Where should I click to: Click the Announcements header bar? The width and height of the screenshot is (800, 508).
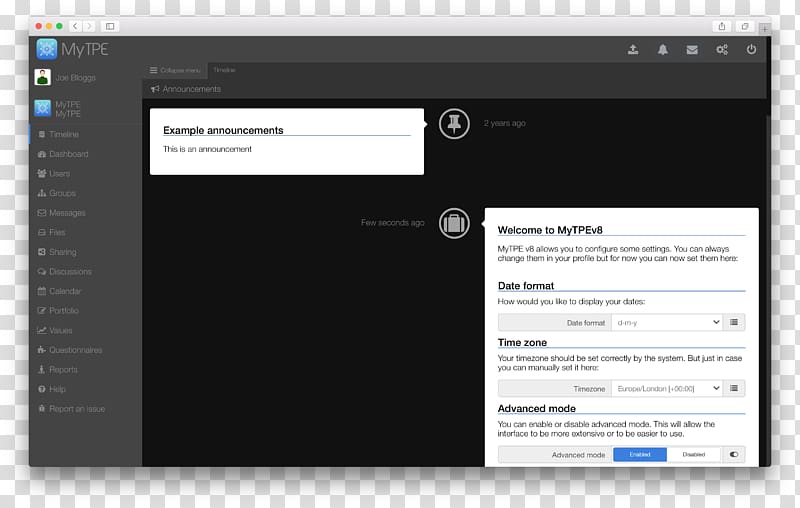point(454,89)
